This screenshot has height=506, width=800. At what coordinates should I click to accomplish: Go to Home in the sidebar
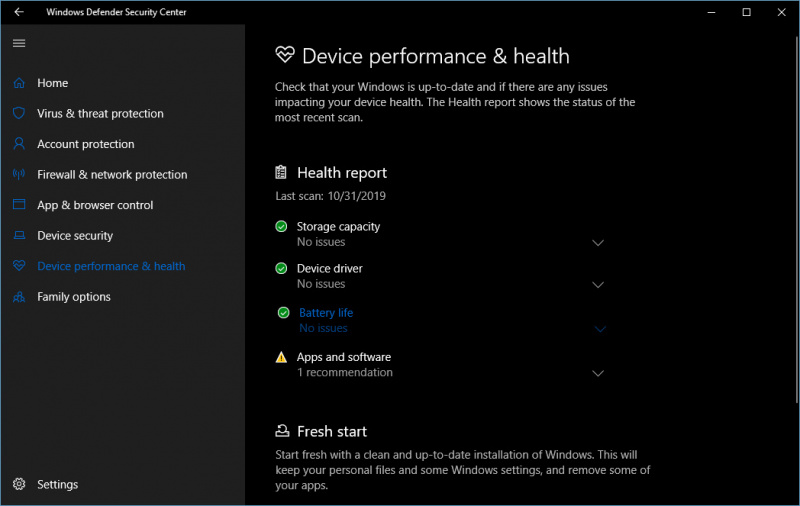click(53, 83)
